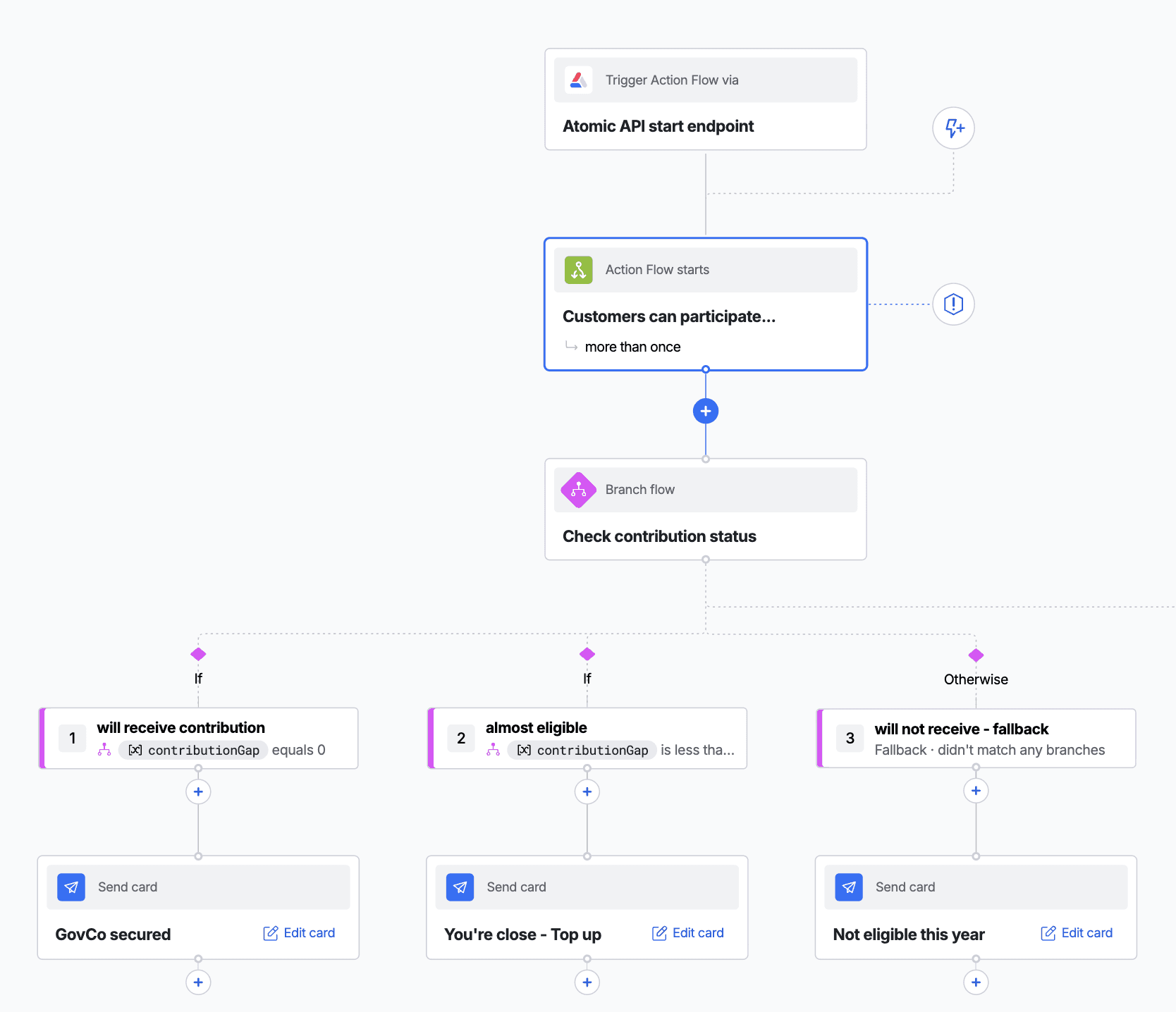
Task: Click send icon on Not eligible this year
Action: (849, 887)
